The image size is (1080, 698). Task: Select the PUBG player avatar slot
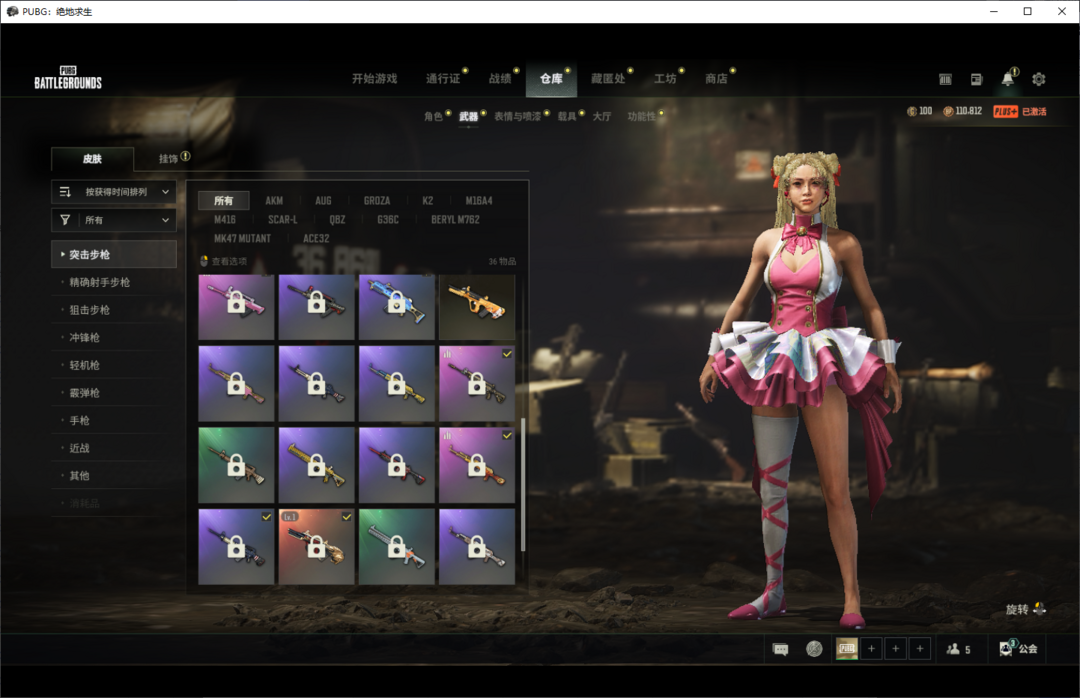pyautogui.click(x=847, y=648)
